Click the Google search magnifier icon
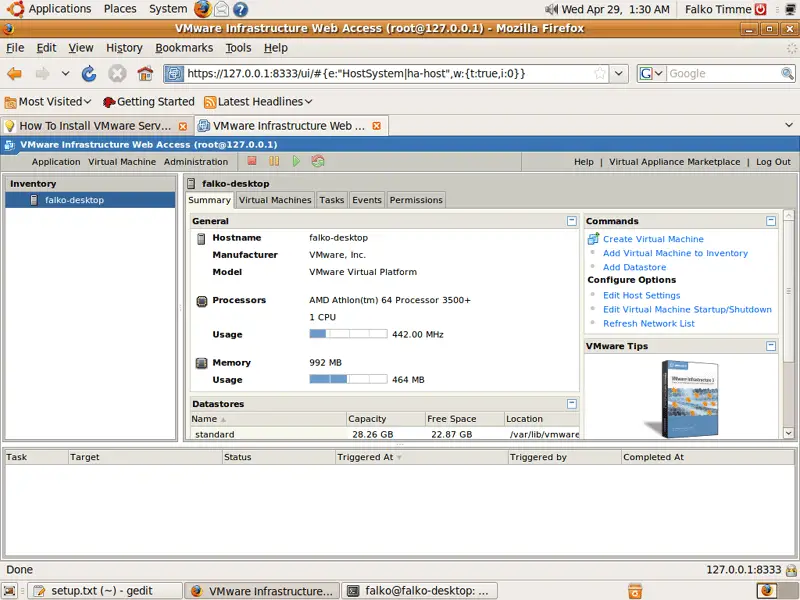The width and height of the screenshot is (800, 600). (x=787, y=73)
